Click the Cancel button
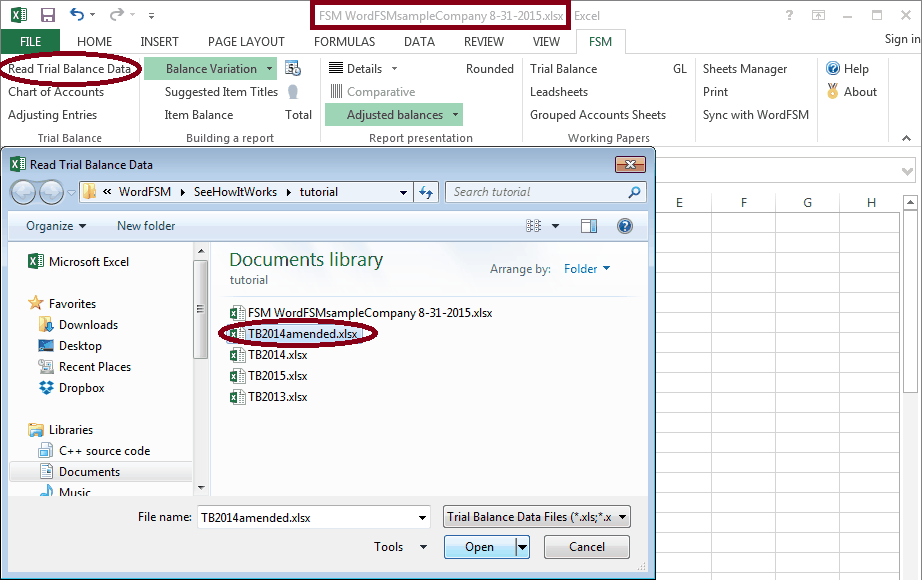922x580 pixels. pyautogui.click(x=586, y=547)
